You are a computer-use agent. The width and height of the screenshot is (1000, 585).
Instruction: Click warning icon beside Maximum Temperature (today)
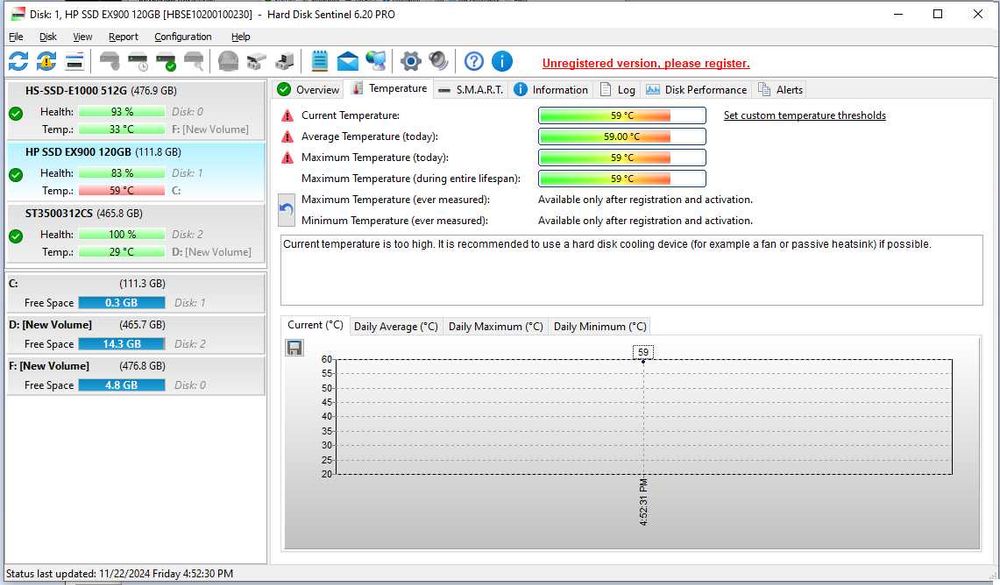click(288, 158)
